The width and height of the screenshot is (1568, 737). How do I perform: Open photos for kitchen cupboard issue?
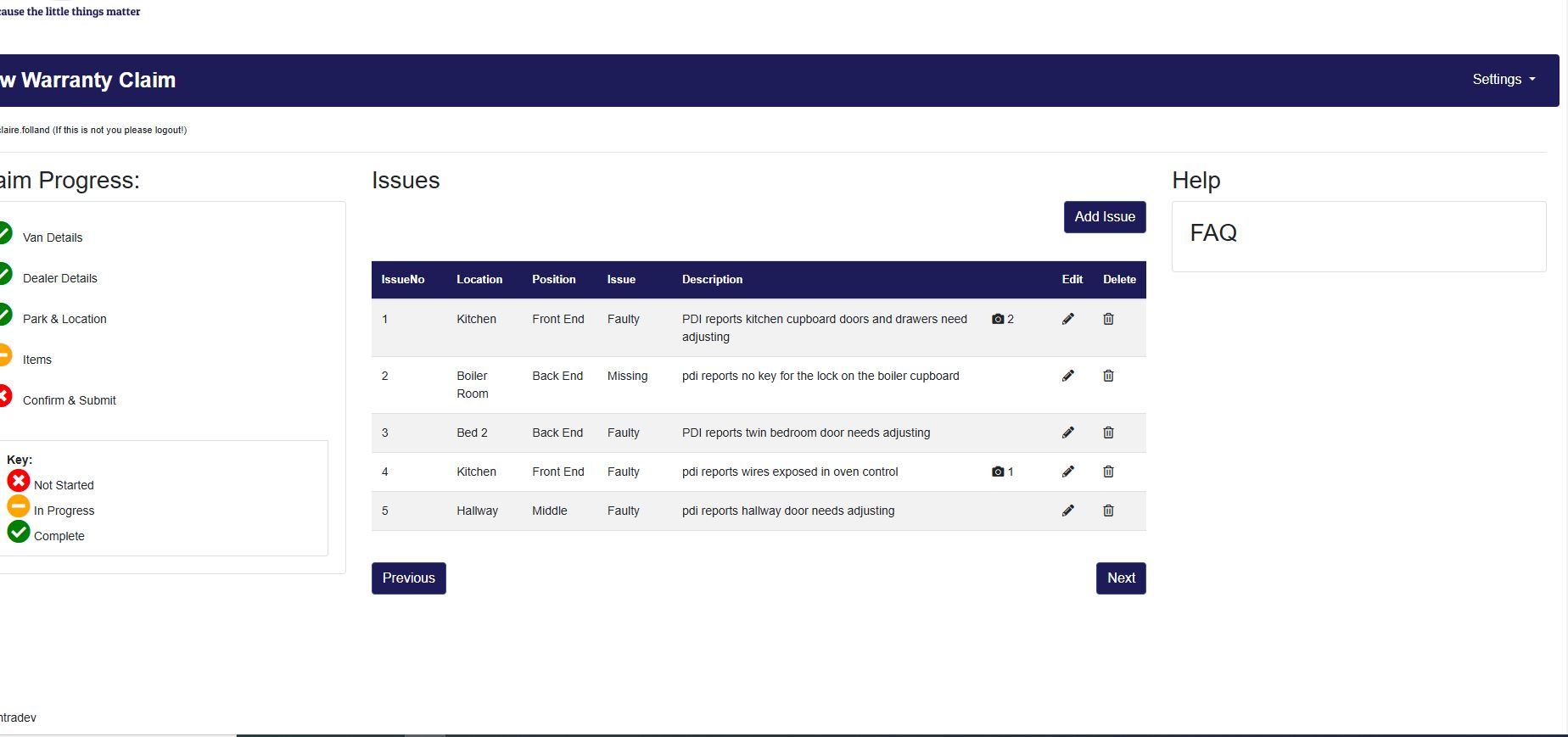click(x=1002, y=319)
